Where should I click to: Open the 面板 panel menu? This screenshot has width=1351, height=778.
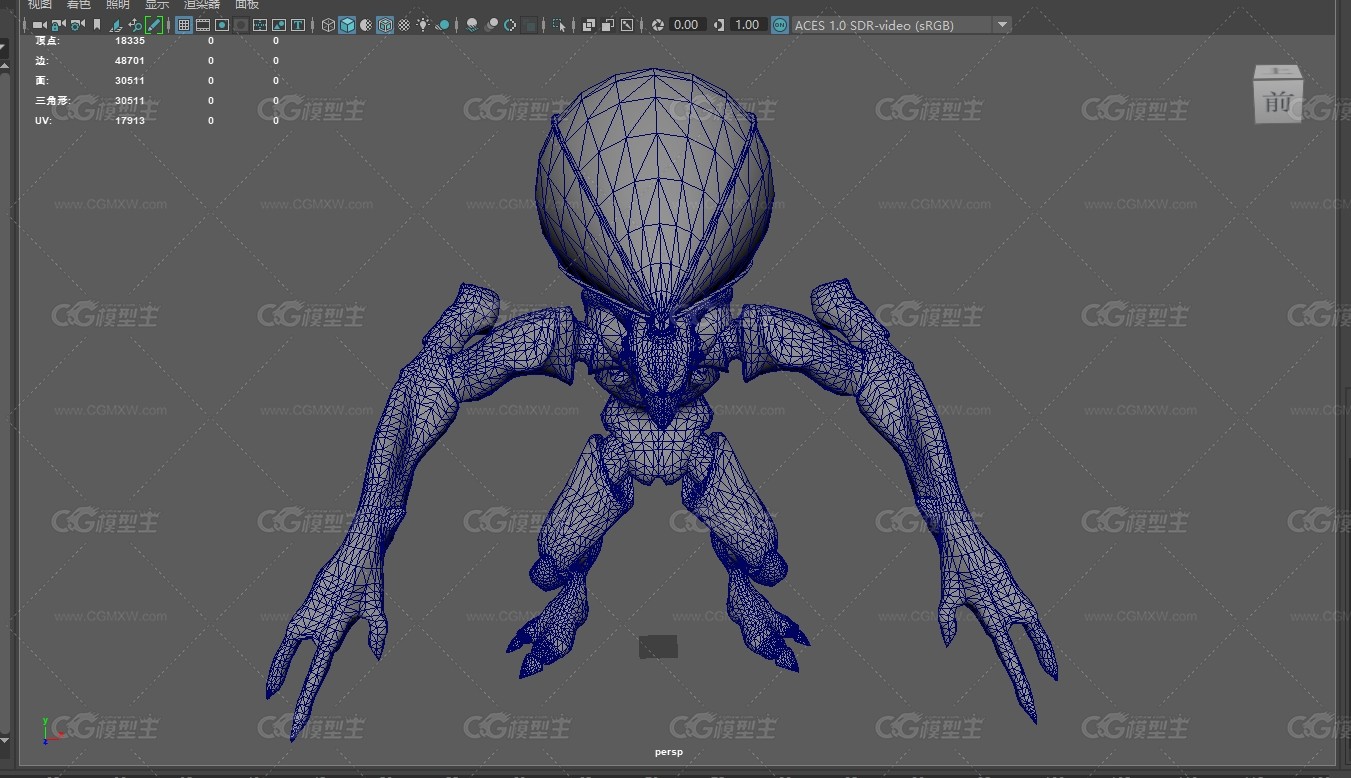tap(247, 5)
